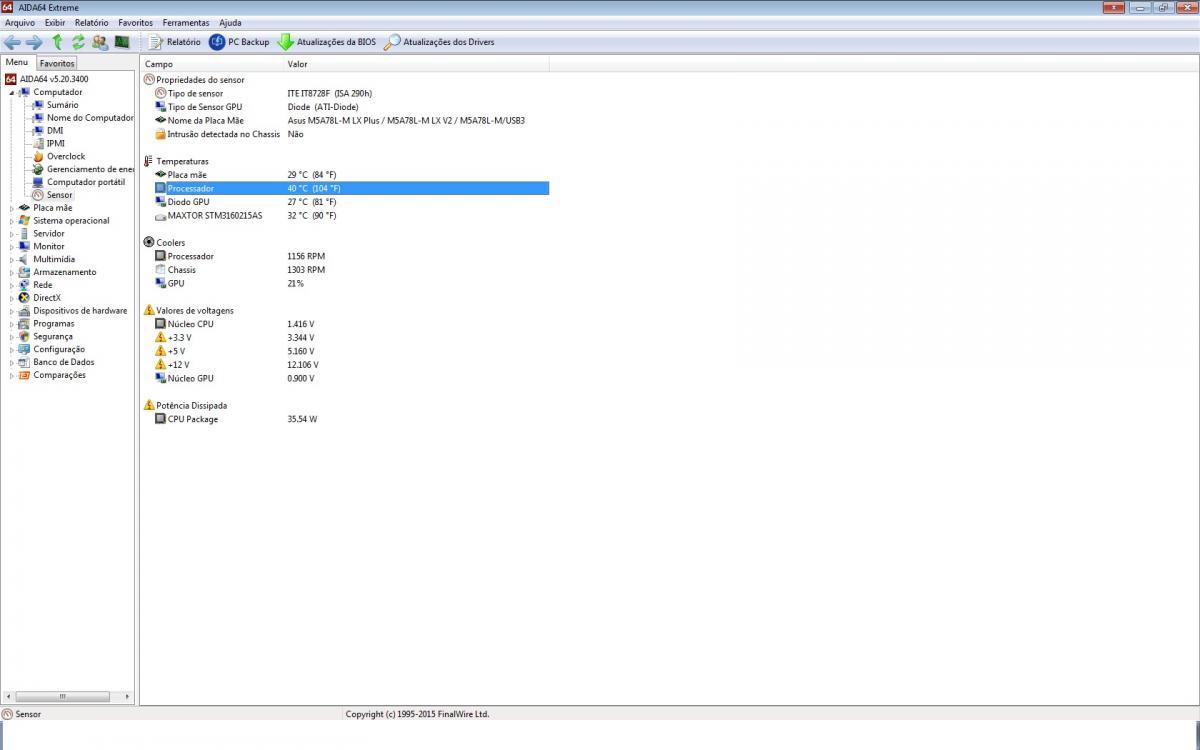The image size is (1200, 750).
Task: Switch to the Favoritos tab in sidebar
Action: [x=57, y=63]
